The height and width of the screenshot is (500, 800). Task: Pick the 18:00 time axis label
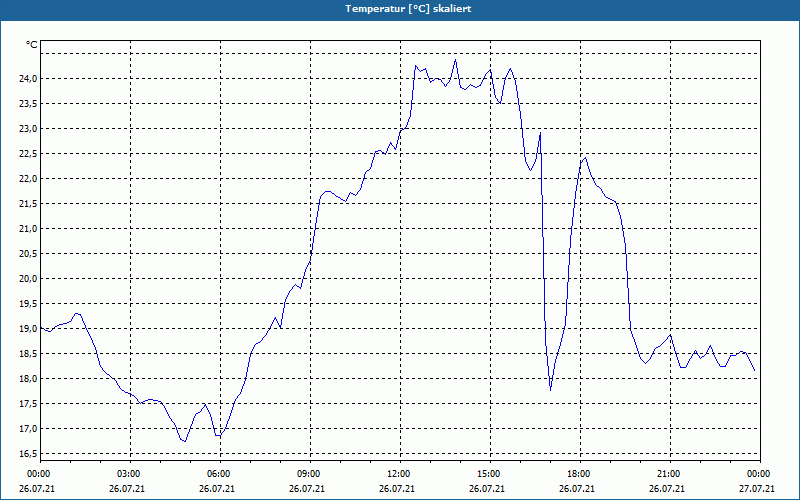point(577,474)
